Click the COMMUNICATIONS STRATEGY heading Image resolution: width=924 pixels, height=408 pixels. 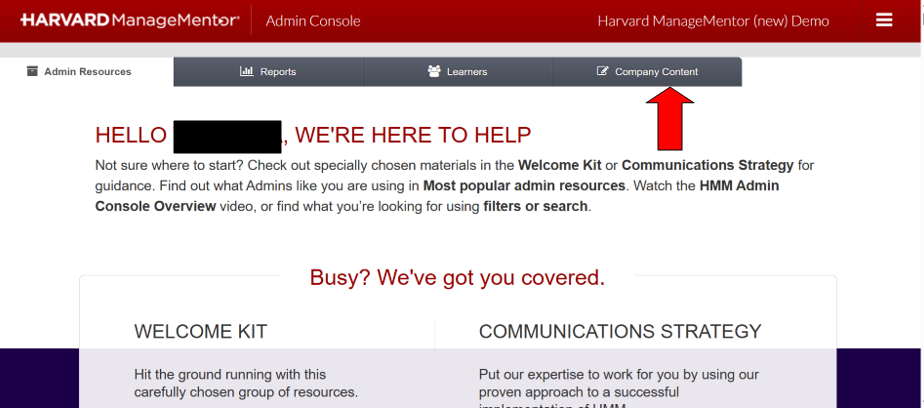[x=620, y=331]
